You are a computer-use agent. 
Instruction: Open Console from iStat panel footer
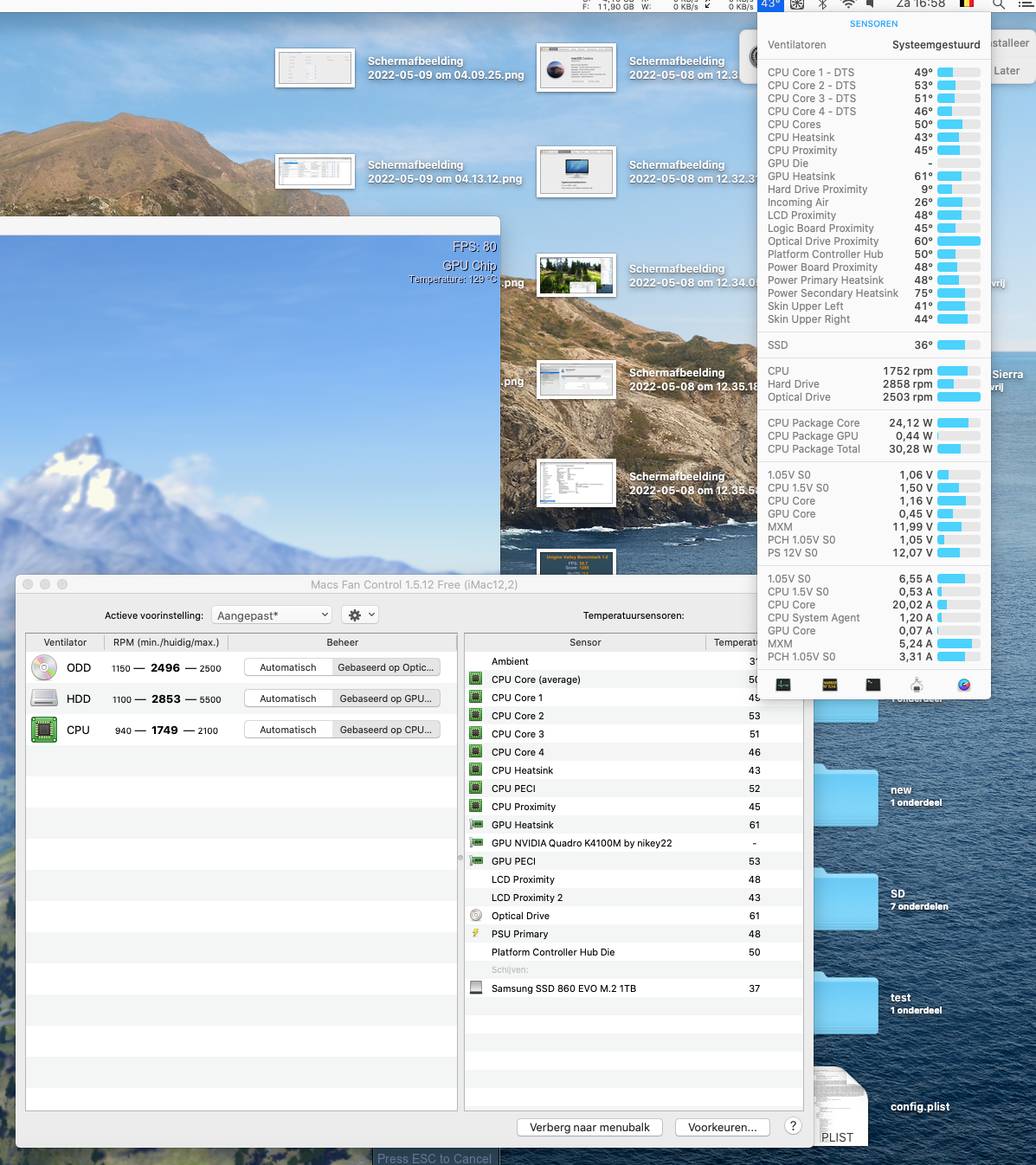(x=829, y=685)
